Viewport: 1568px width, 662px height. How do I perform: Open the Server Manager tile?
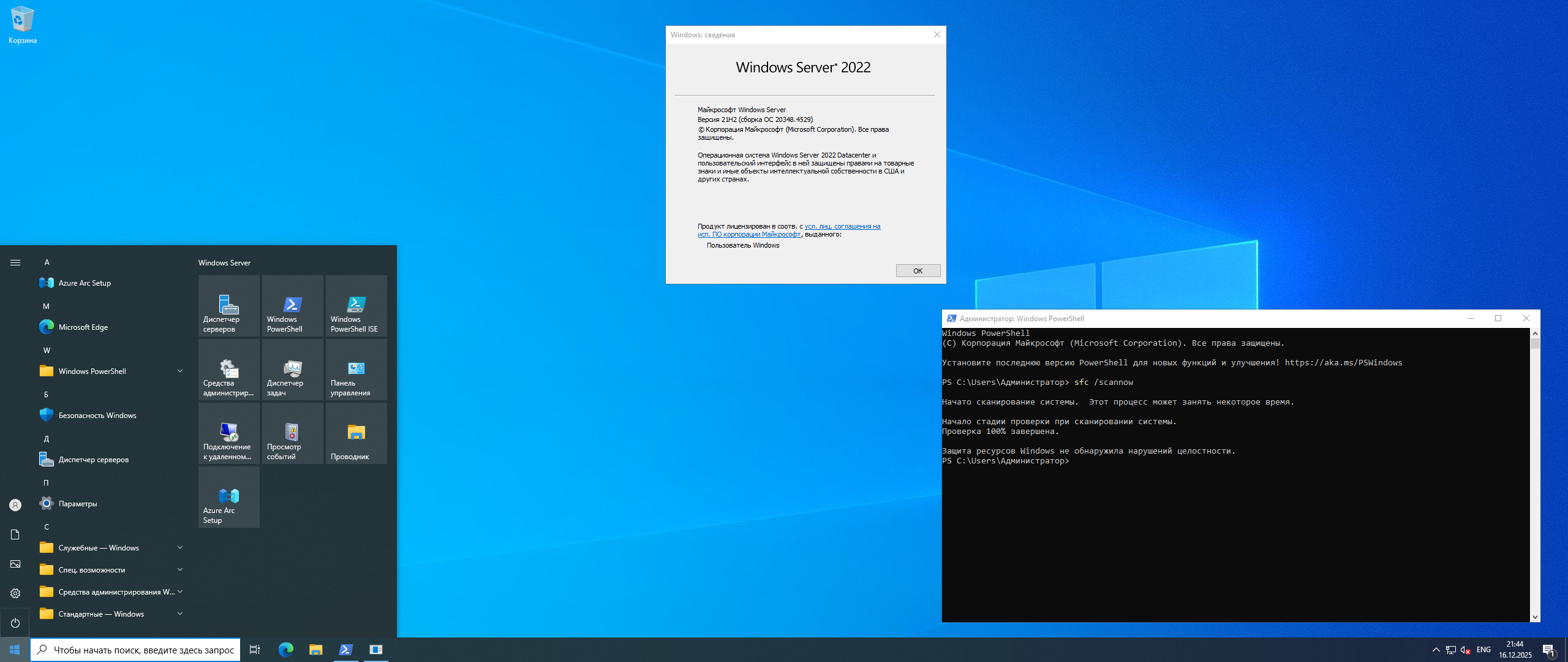[x=228, y=306]
